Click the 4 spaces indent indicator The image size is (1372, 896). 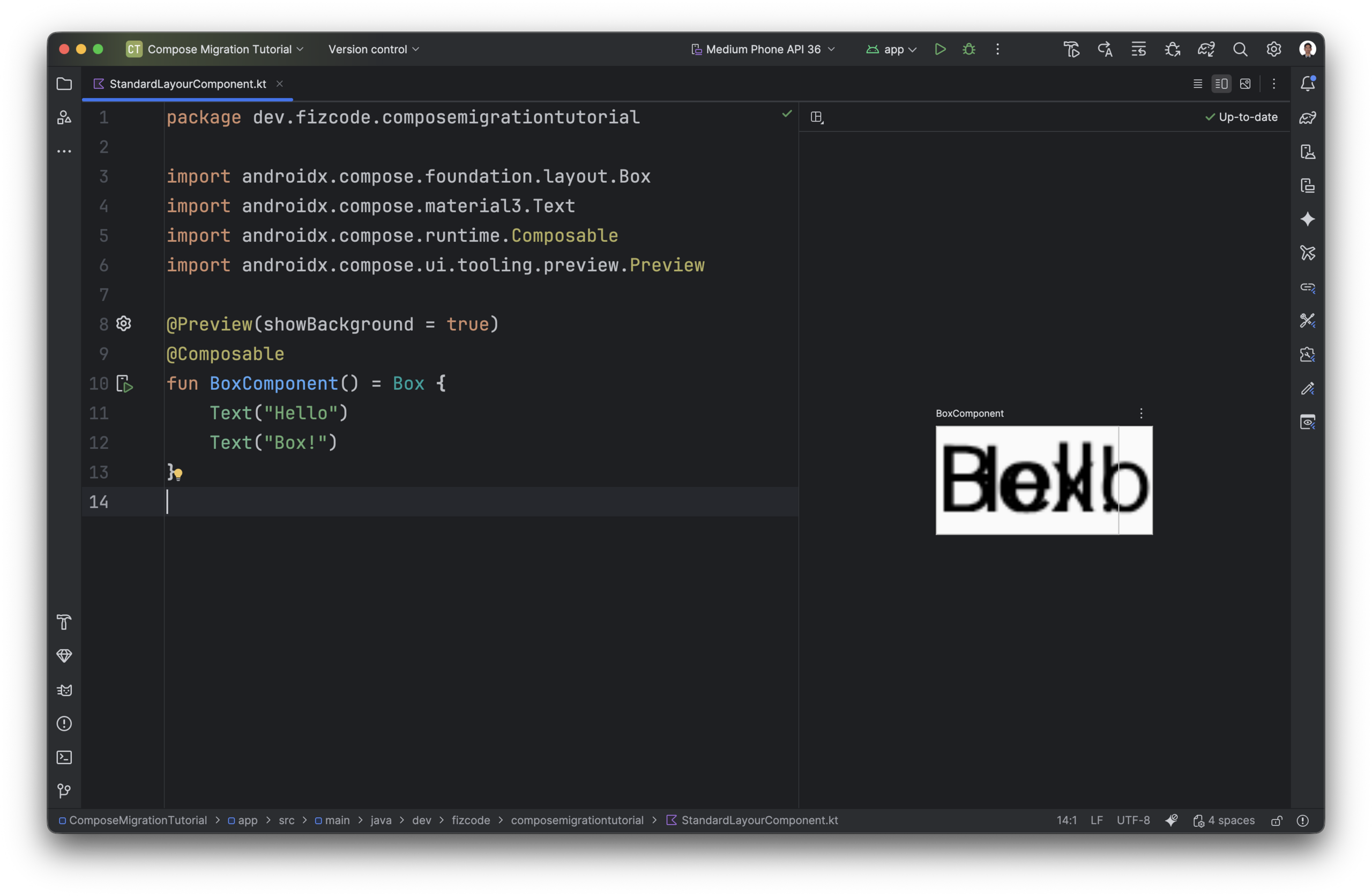click(x=1224, y=820)
